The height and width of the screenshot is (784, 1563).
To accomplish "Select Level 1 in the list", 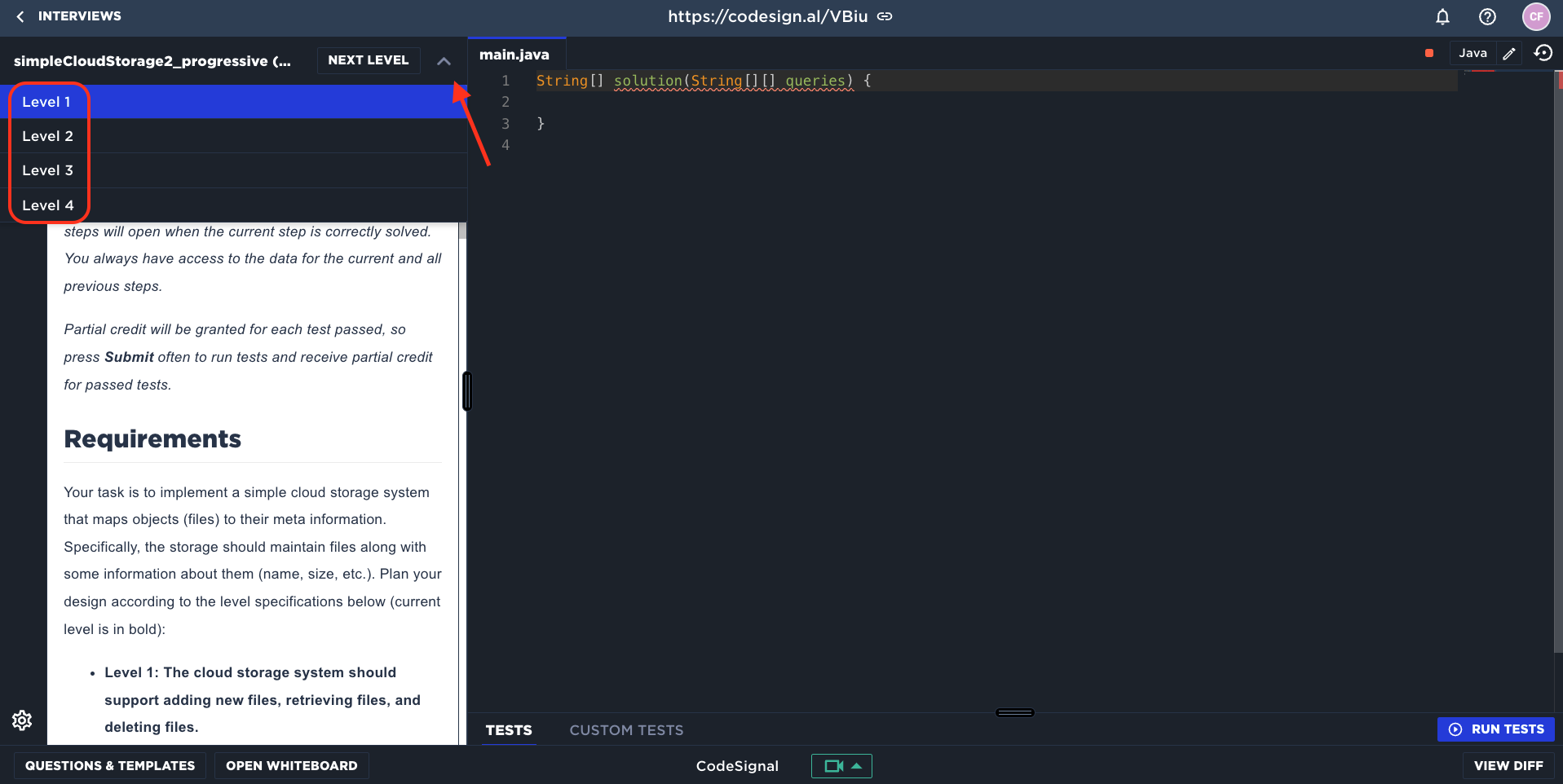I will 233,102.
